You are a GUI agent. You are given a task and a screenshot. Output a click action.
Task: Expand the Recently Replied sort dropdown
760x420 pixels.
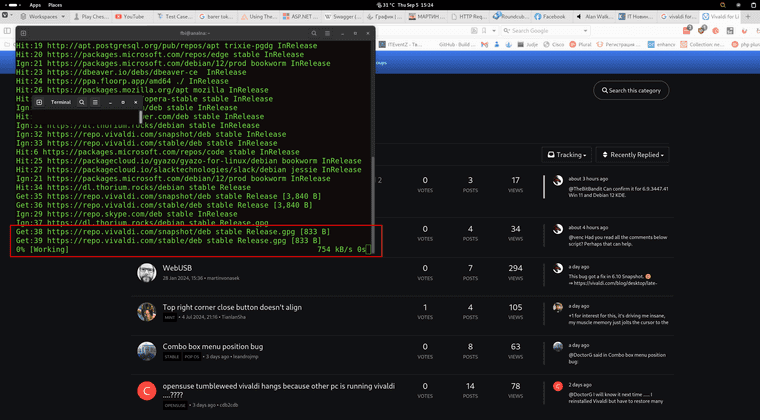click(x=633, y=155)
